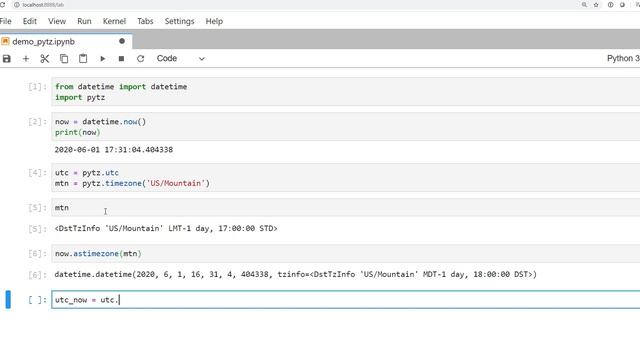
Task: Open the Settings menu
Action: click(179, 21)
